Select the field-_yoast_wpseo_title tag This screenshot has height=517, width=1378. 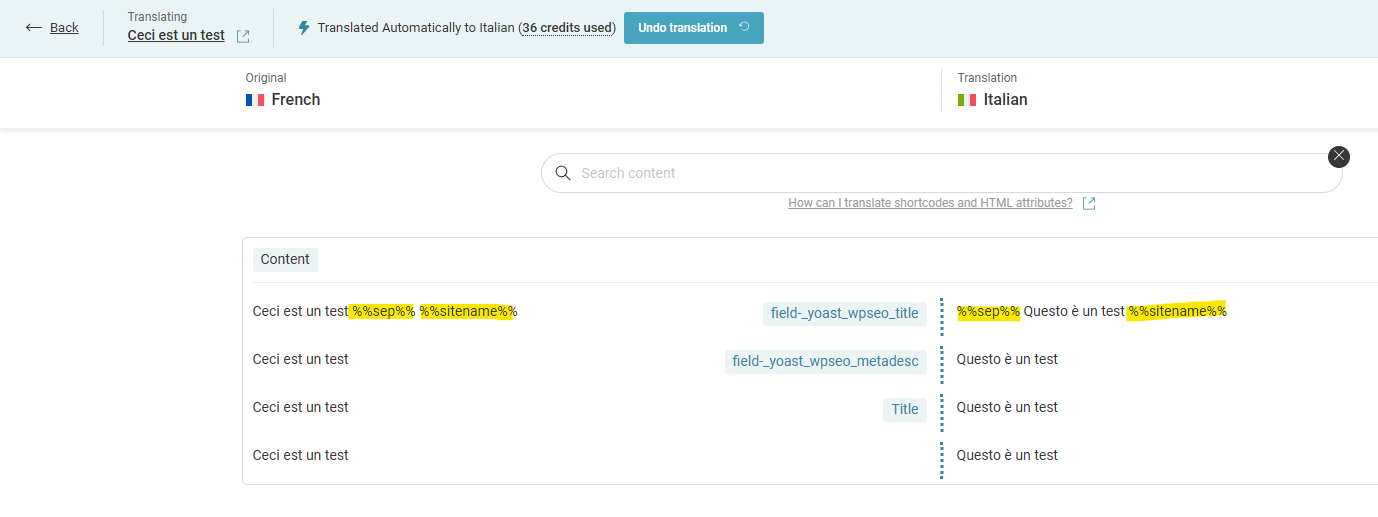(x=845, y=313)
